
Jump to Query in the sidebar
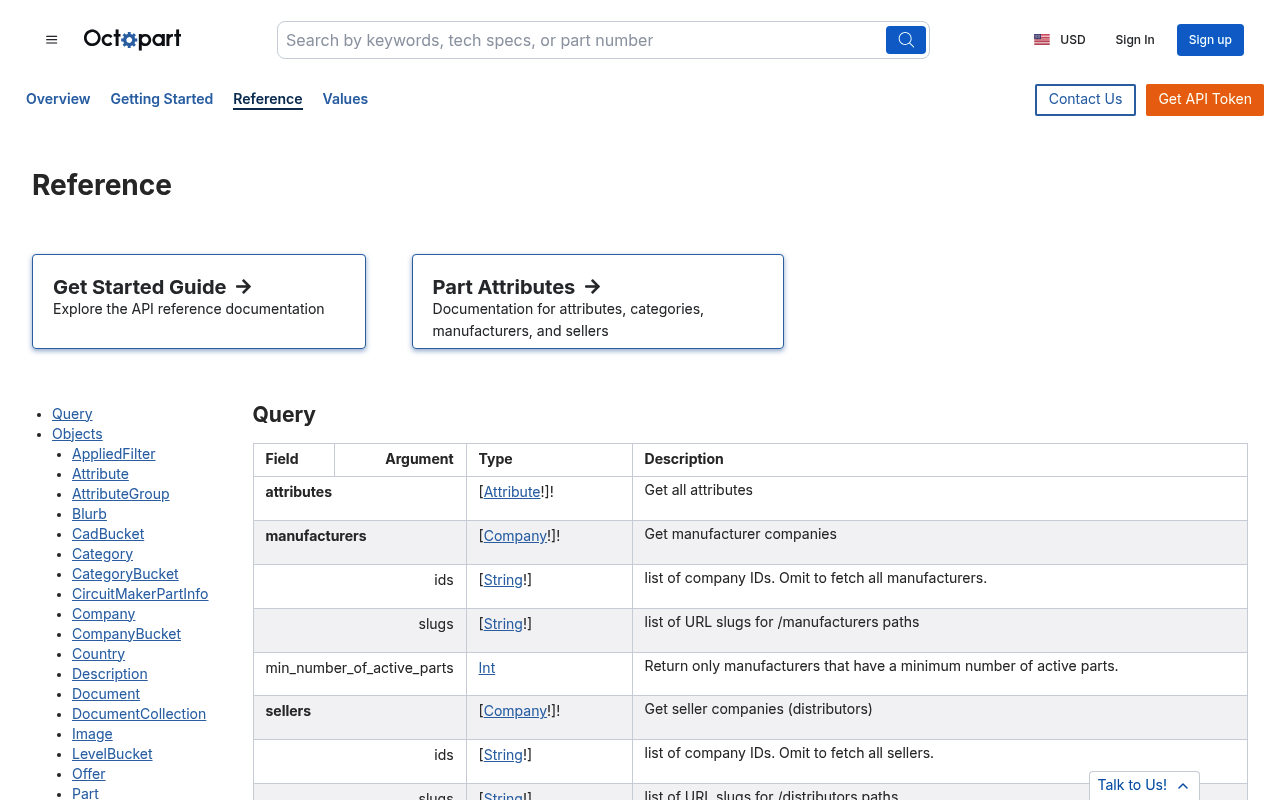tap(72, 414)
